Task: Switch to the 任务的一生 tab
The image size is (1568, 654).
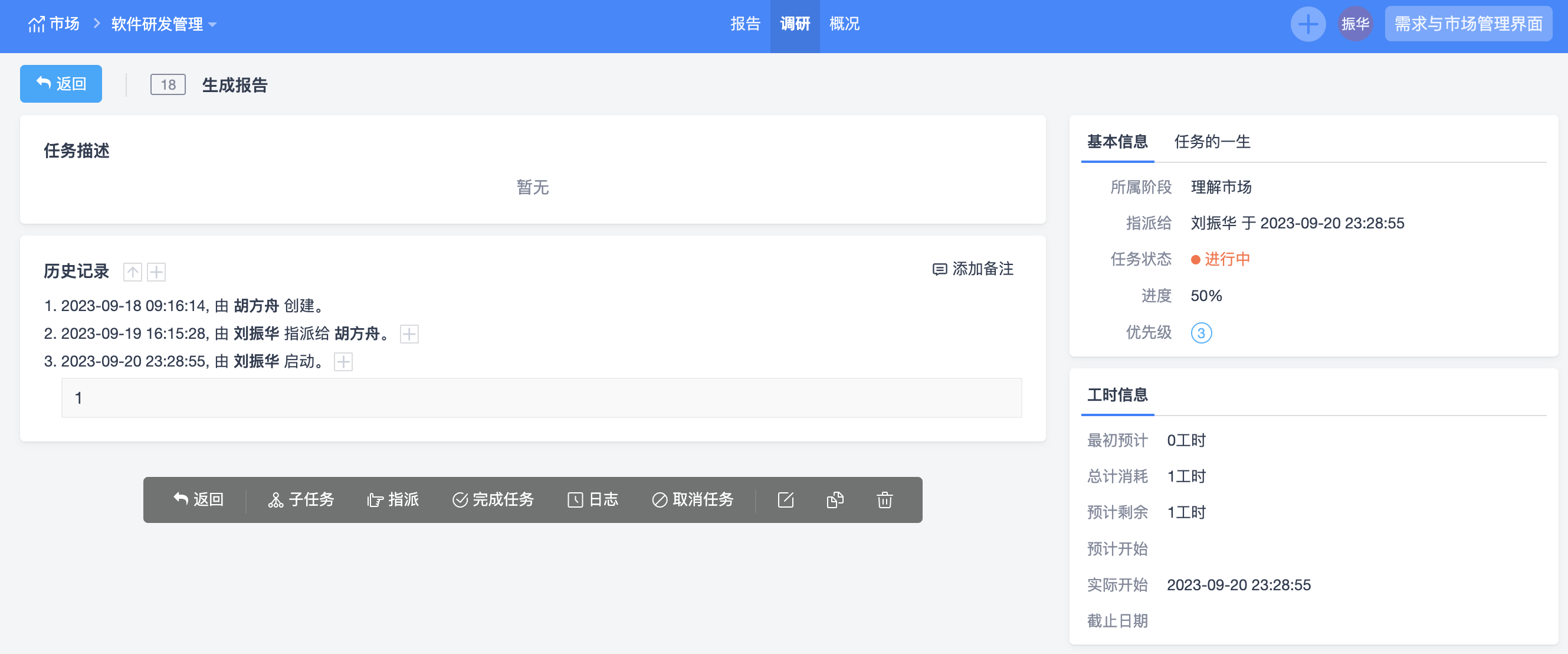Action: [x=1211, y=142]
